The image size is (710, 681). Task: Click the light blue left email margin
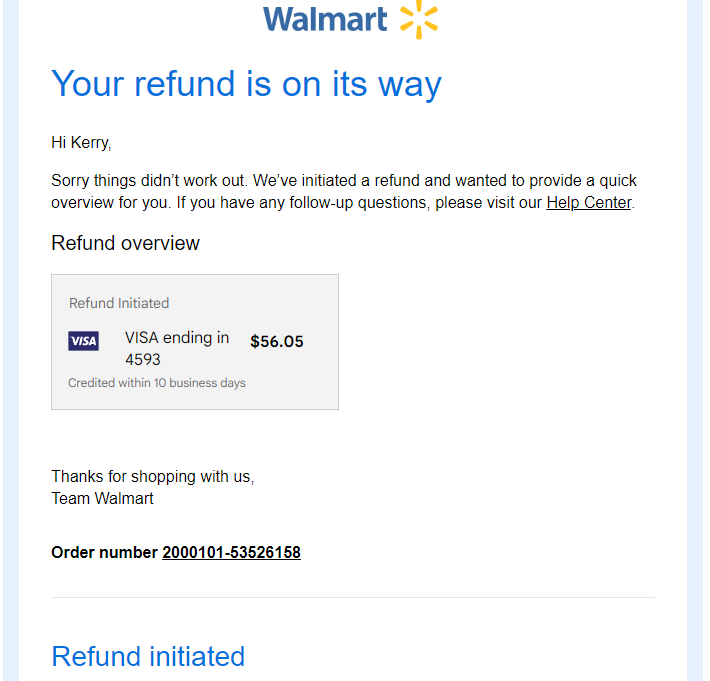[11, 340]
